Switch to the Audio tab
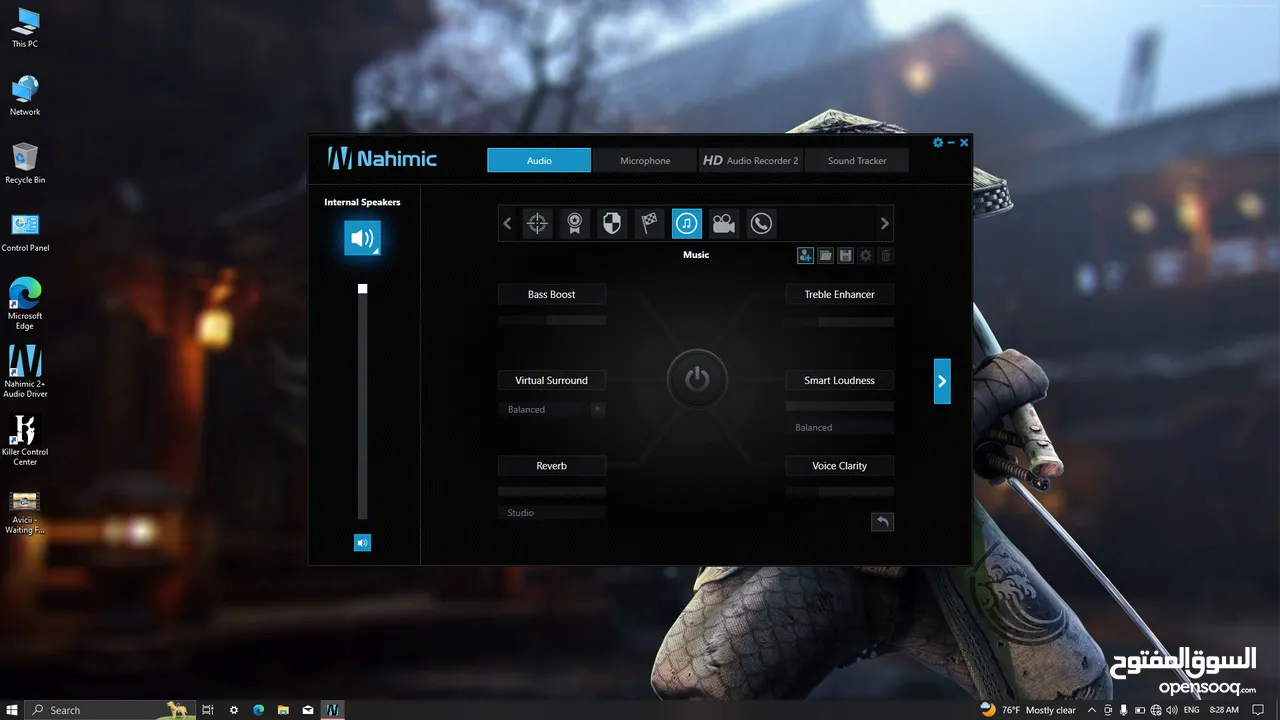Image resolution: width=1280 pixels, height=720 pixels. (539, 160)
